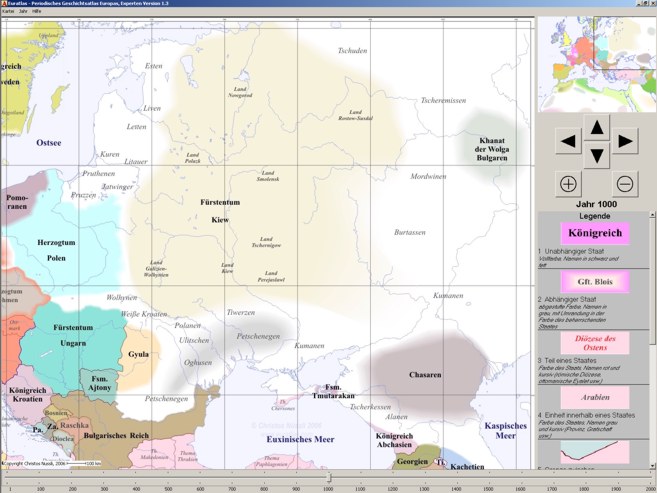
Task: Click the Königreich Abchasien label
Action: pos(394,440)
